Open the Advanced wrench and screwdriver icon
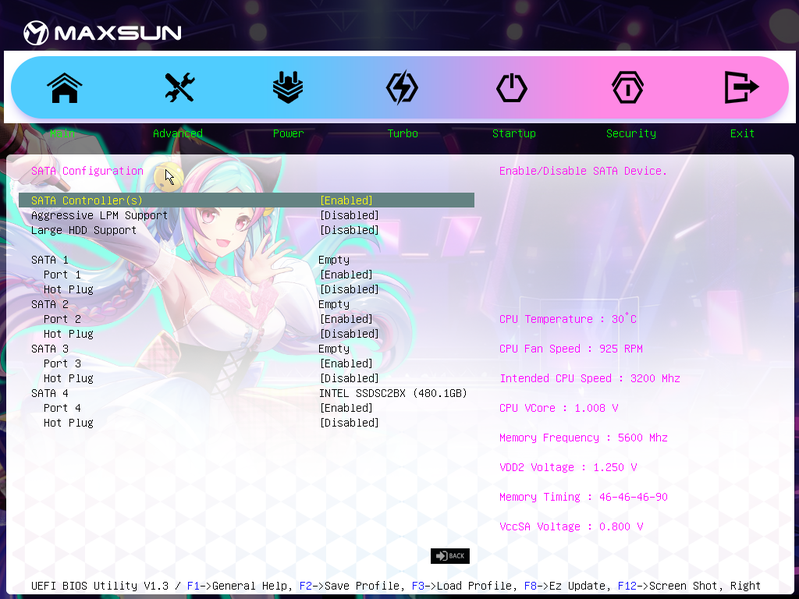 179,87
